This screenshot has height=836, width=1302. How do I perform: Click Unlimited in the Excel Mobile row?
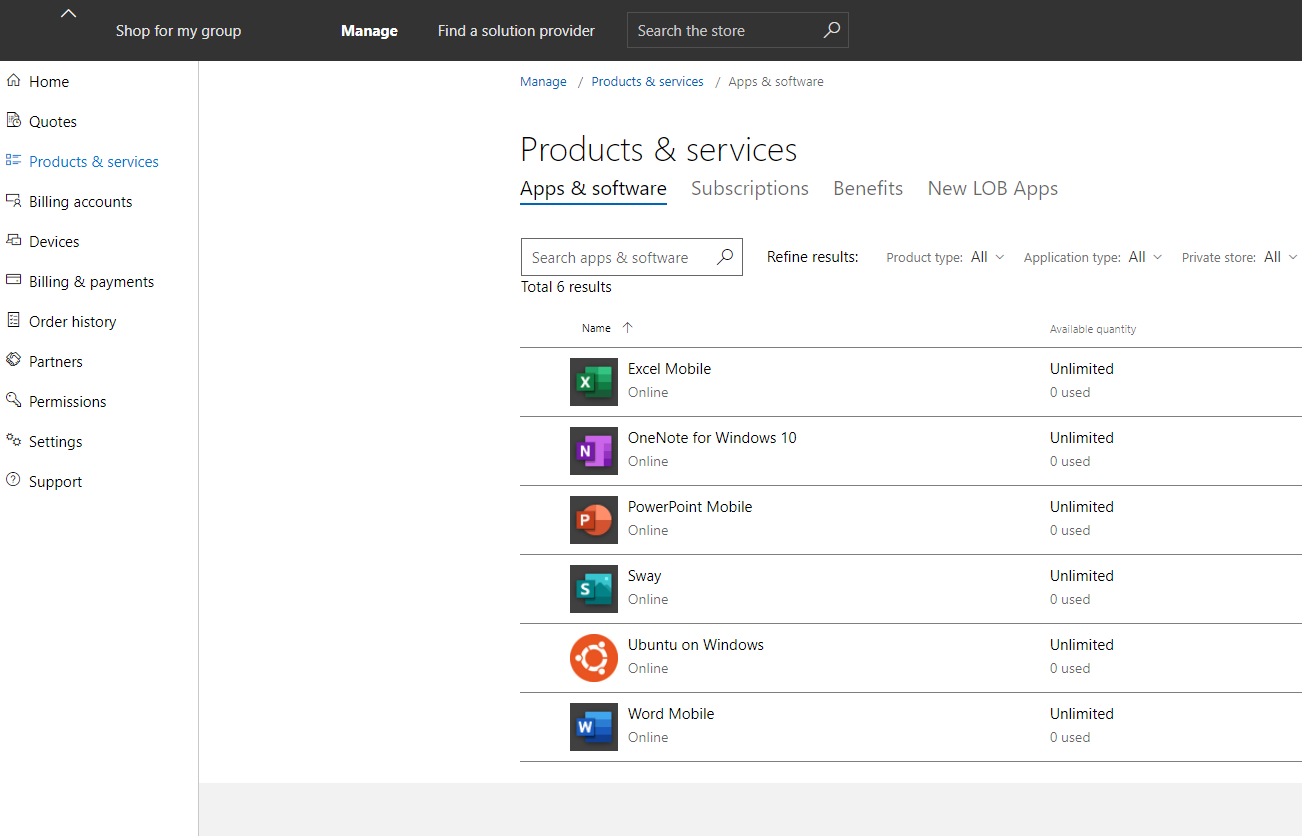[x=1081, y=369]
